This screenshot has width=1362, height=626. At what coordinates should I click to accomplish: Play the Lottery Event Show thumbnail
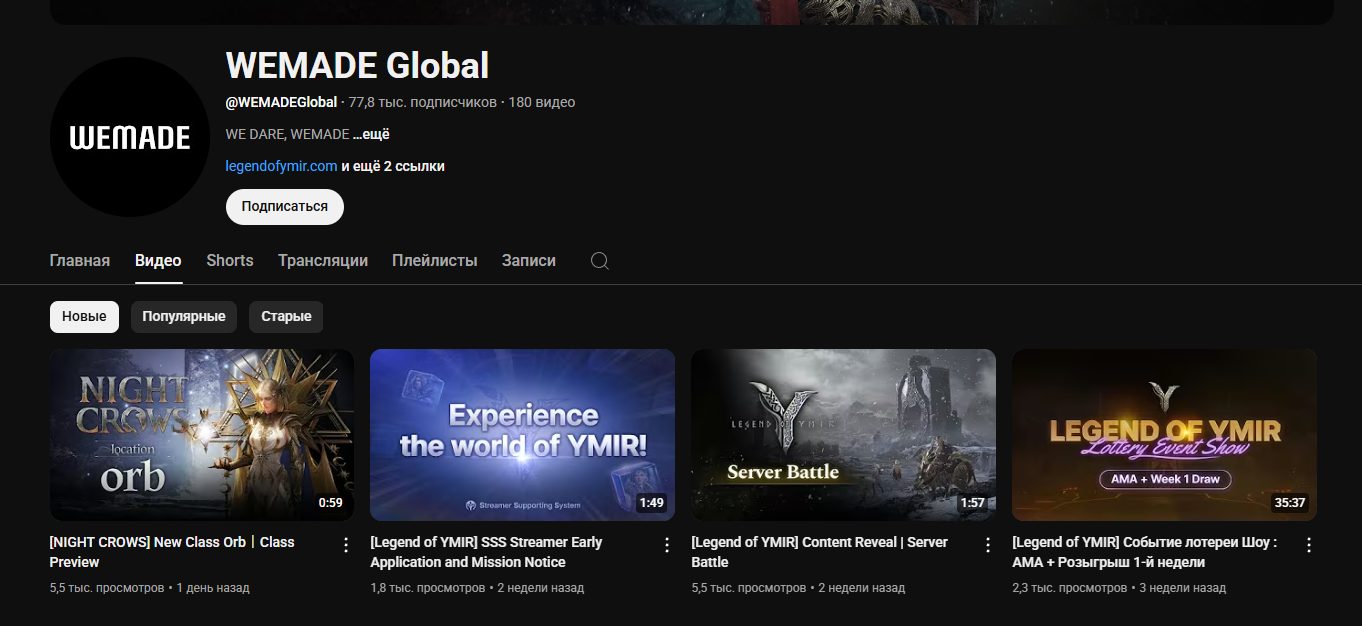click(1164, 435)
